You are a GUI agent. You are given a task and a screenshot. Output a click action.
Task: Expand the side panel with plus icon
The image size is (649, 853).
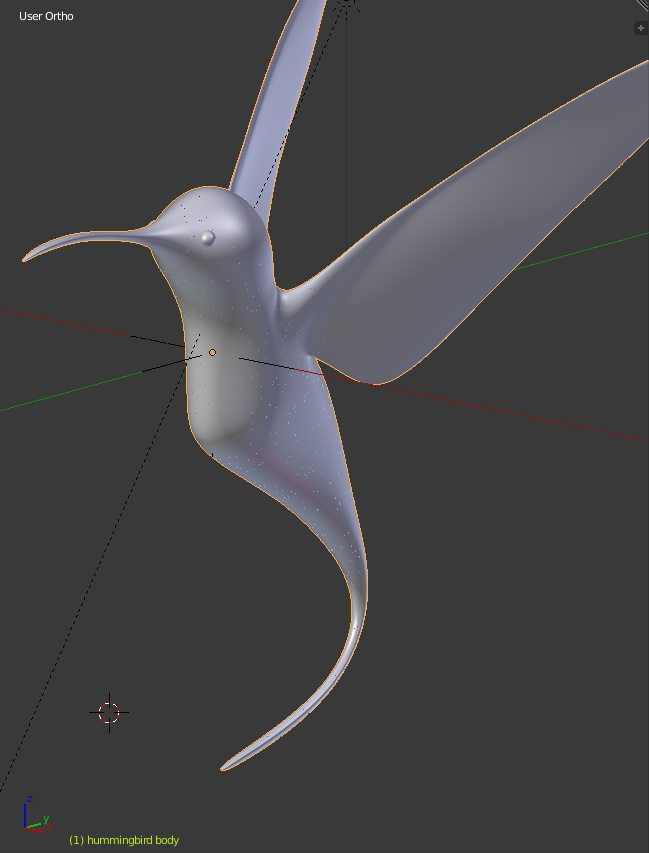tap(641, 28)
